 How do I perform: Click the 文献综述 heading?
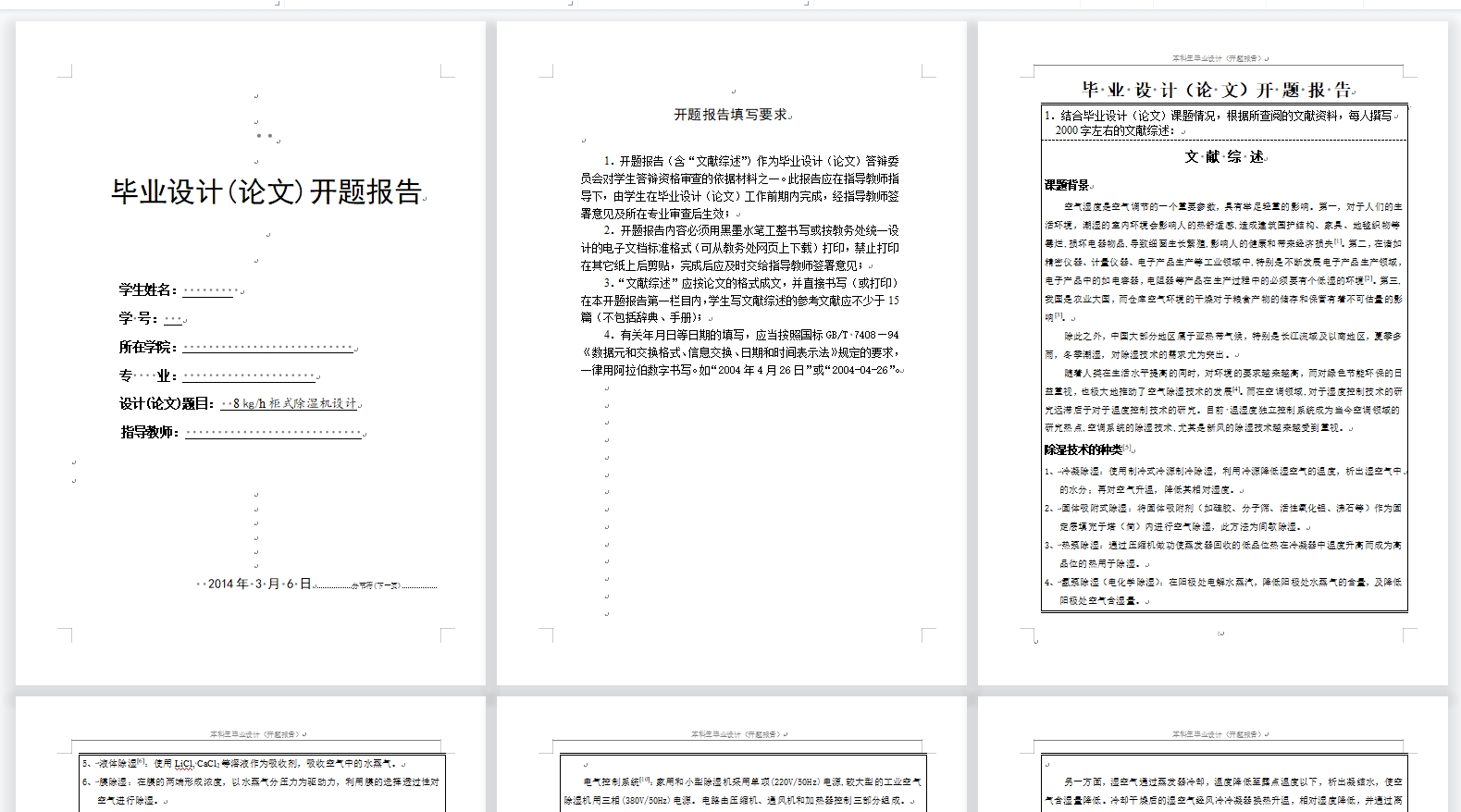[1224, 156]
